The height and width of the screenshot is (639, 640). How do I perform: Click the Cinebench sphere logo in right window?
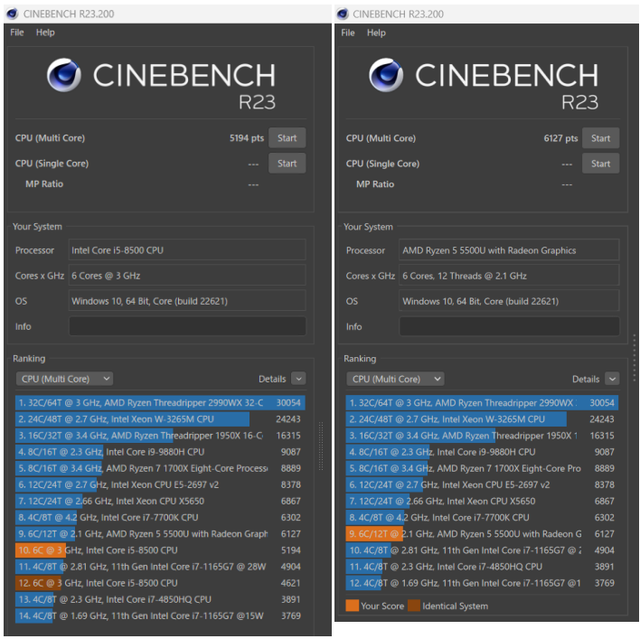point(386,75)
